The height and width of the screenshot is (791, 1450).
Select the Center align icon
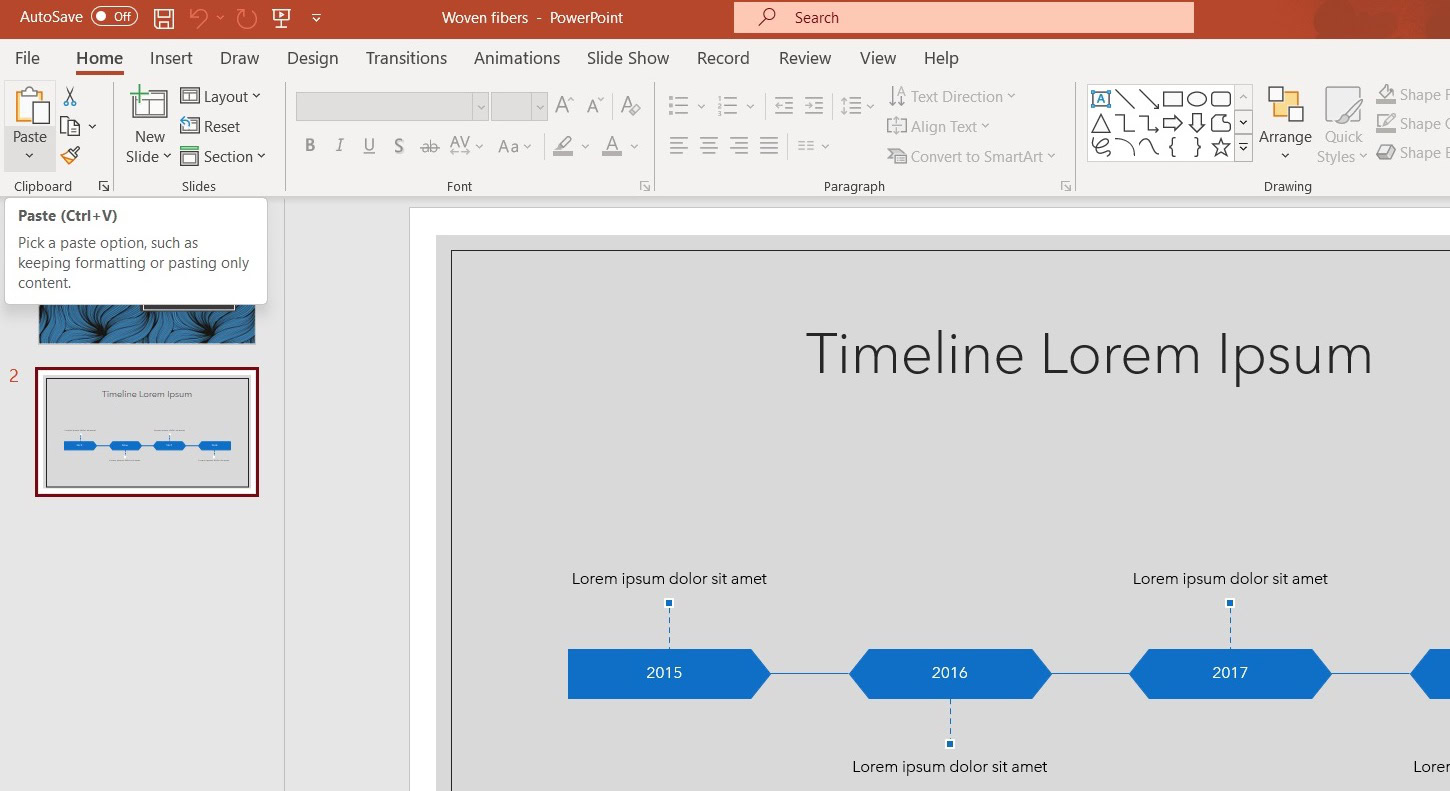[x=709, y=146]
